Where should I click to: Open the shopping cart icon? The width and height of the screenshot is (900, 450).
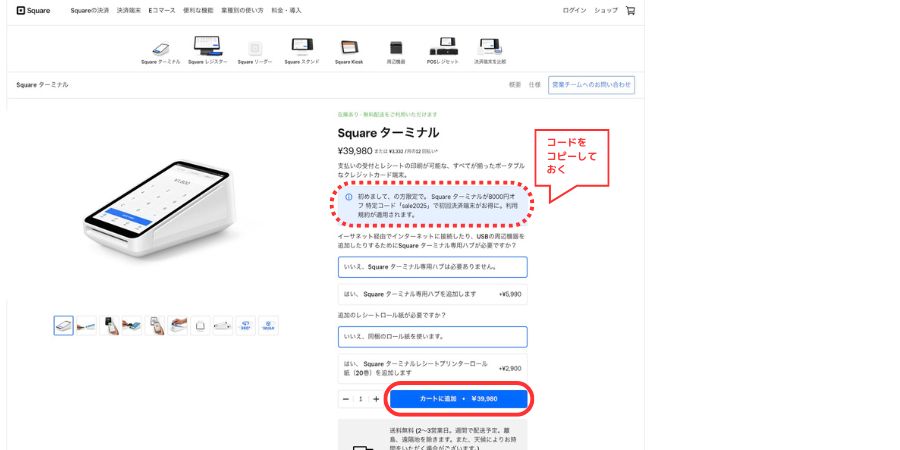[x=630, y=10]
